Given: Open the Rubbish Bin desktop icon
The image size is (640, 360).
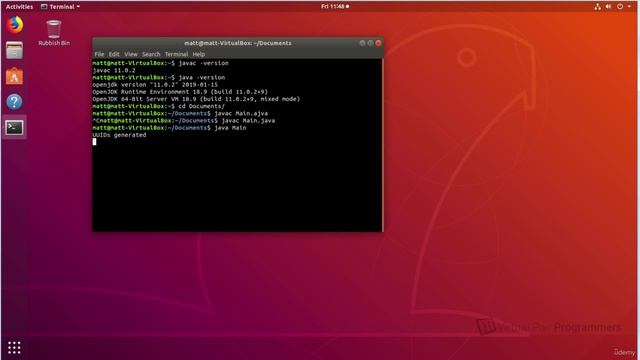Looking at the screenshot, I should pos(54,33).
